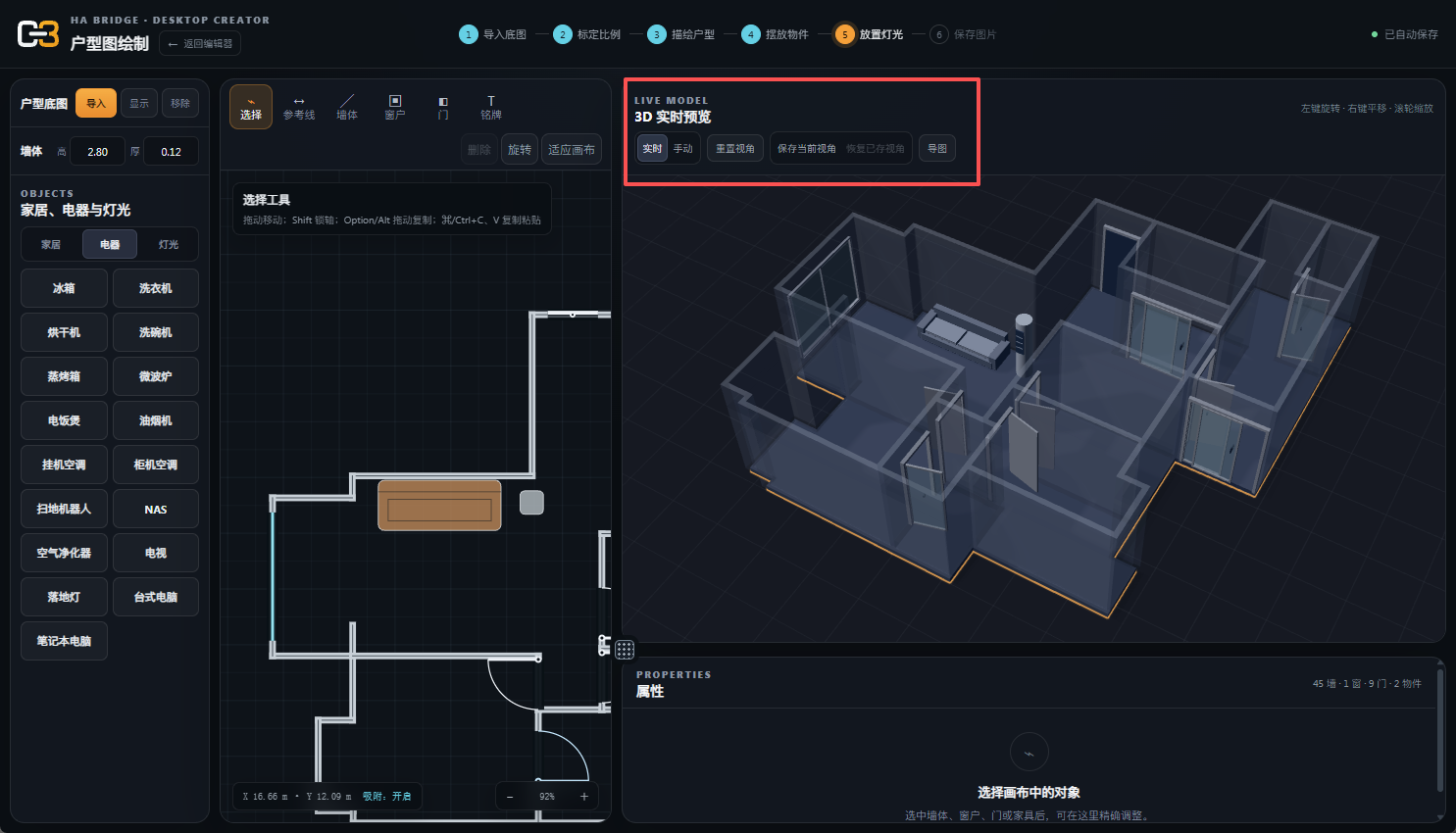Click 恢复已存视角 restore view button
The height and width of the screenshot is (833, 1456).
point(876,148)
